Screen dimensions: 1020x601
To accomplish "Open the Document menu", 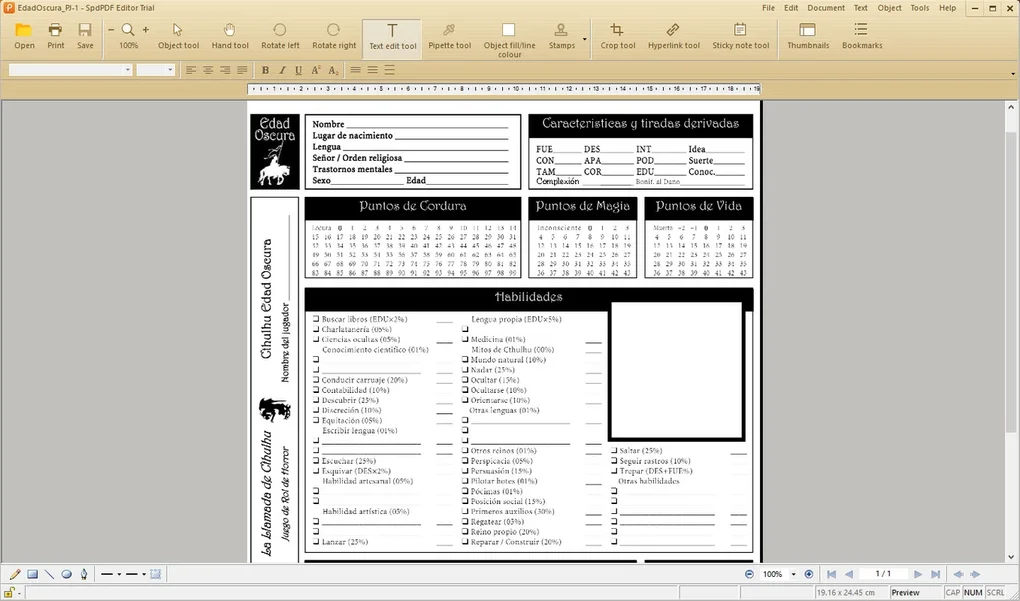I will (x=826, y=8).
